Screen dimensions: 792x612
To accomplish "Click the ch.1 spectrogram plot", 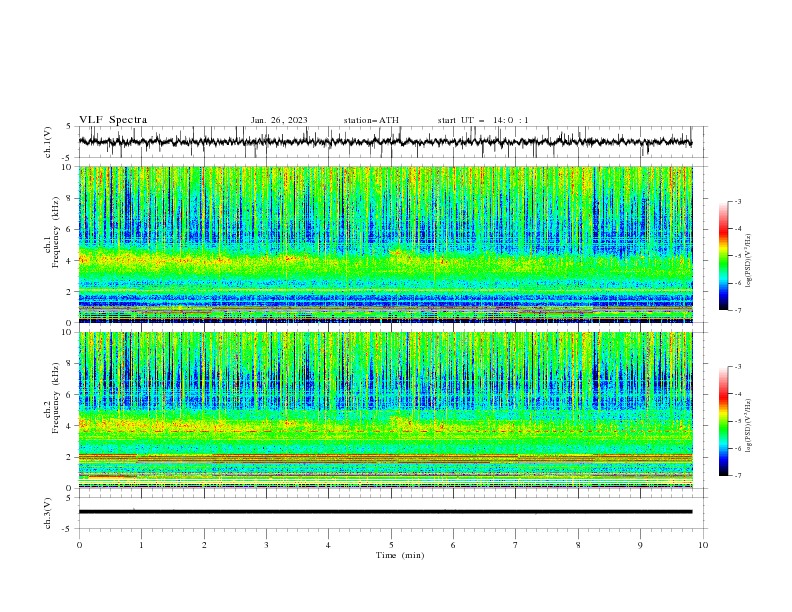I will 385,244.
